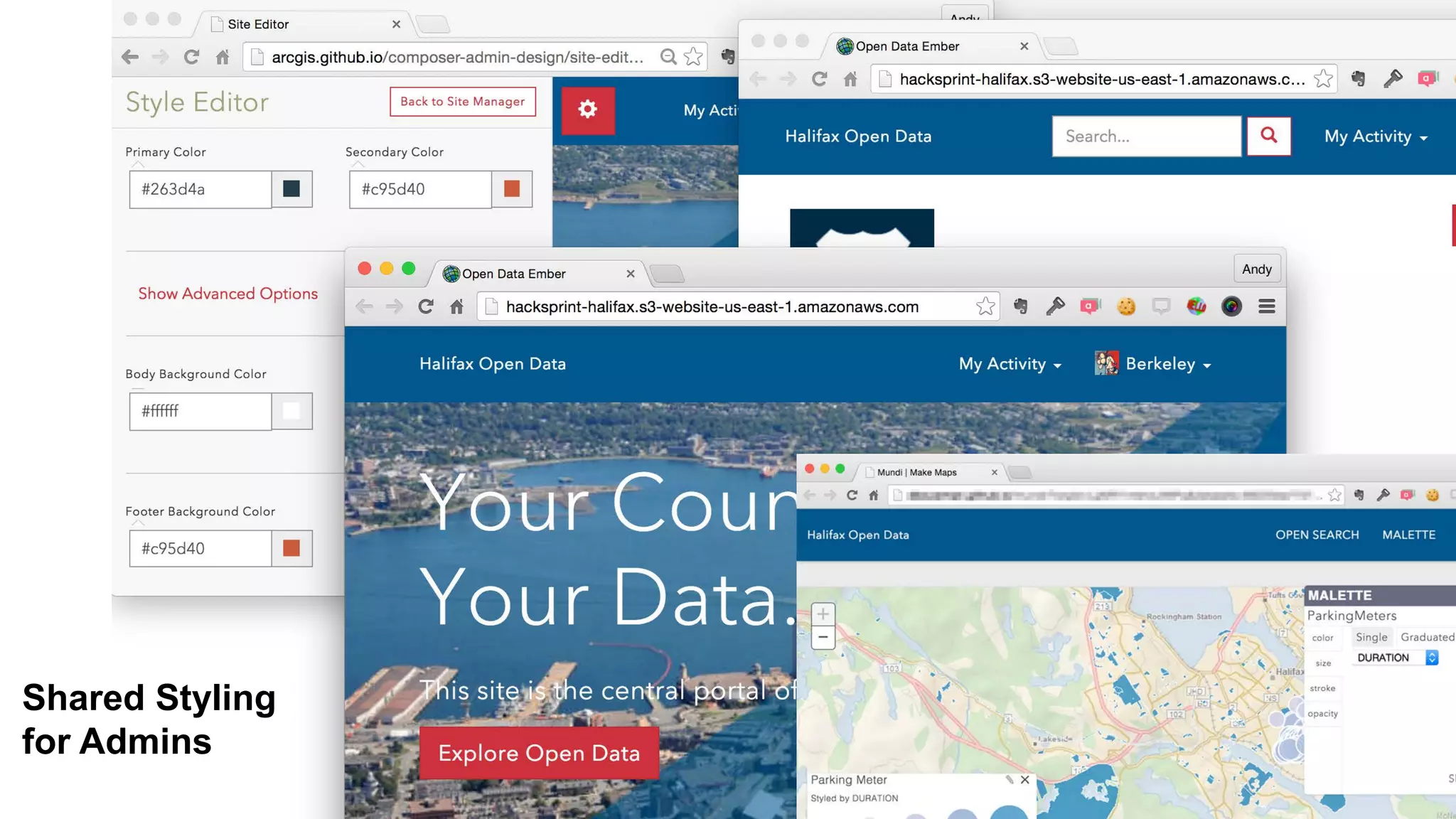
Task: Click the Andy profile button in front window
Action: [1256, 269]
